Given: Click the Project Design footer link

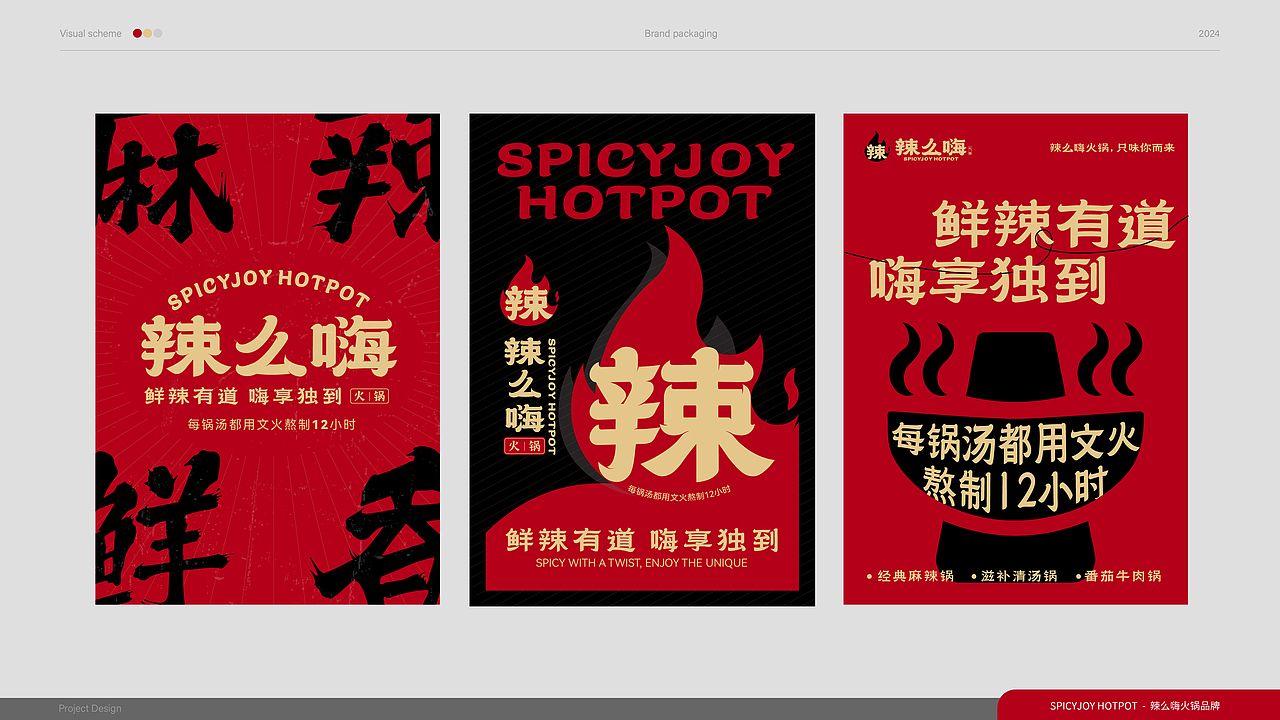Looking at the screenshot, I should 90,708.
